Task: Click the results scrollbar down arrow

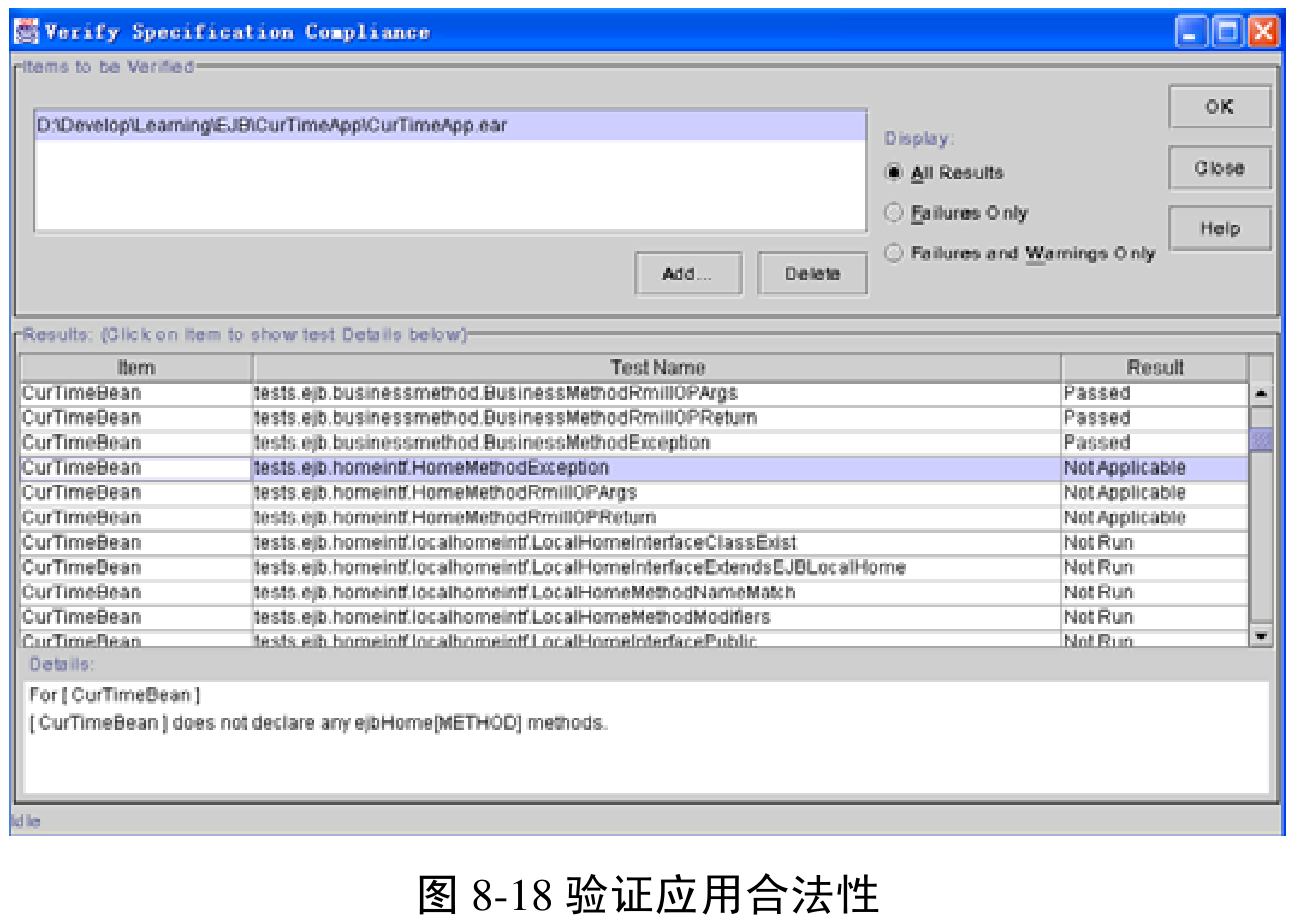Action: [1261, 634]
